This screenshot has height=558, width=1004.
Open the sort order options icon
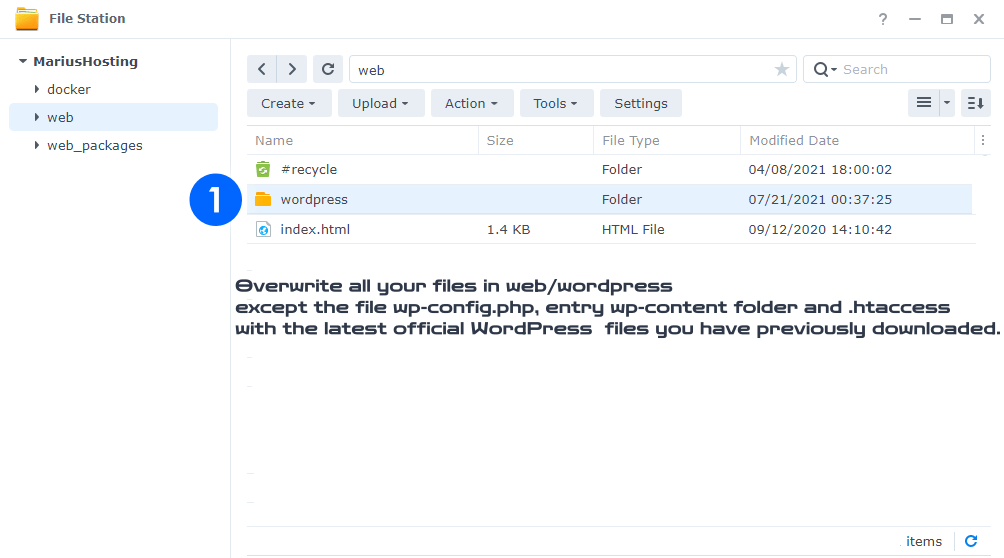click(976, 103)
